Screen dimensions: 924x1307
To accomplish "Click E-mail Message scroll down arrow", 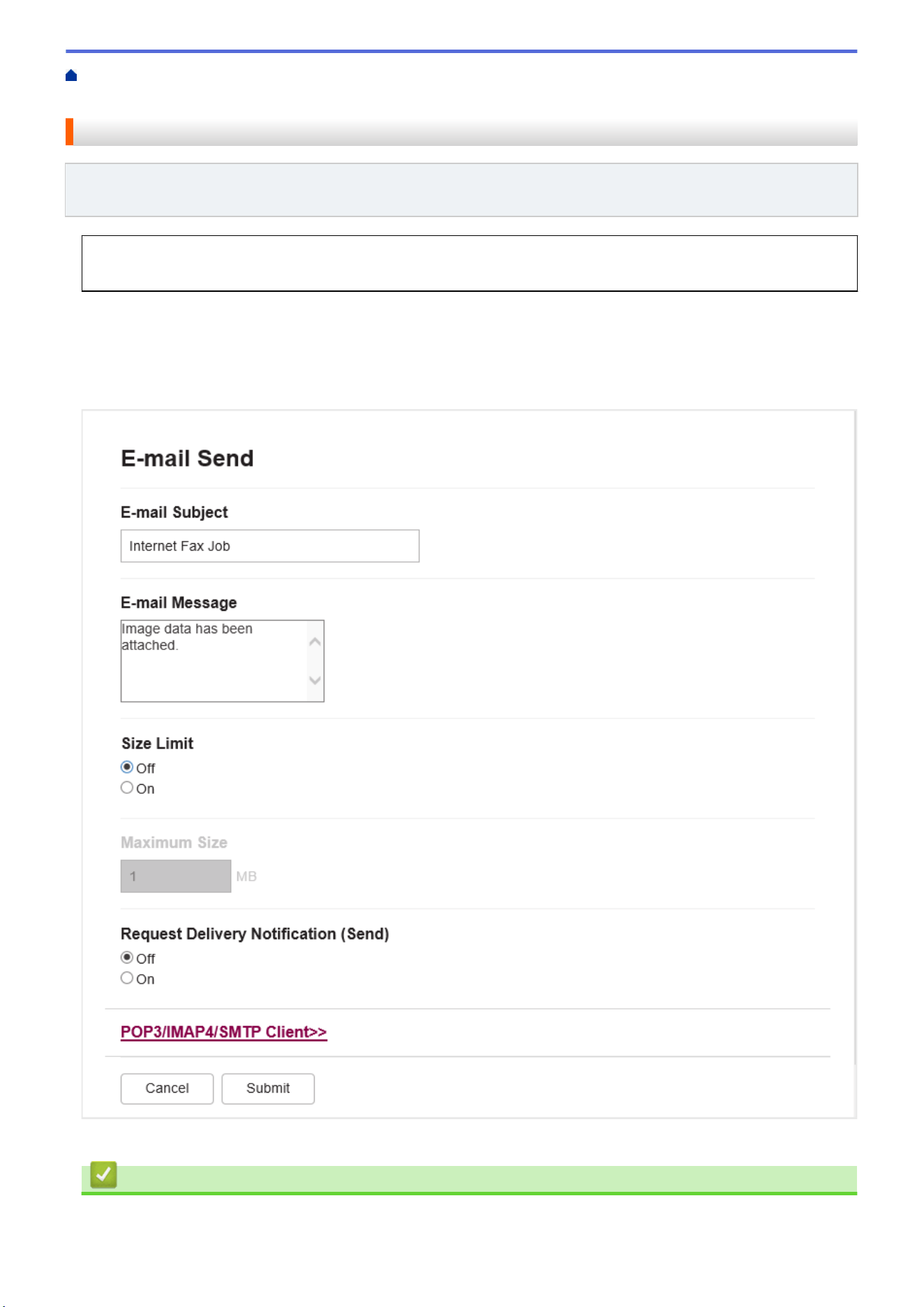I will [x=315, y=680].
